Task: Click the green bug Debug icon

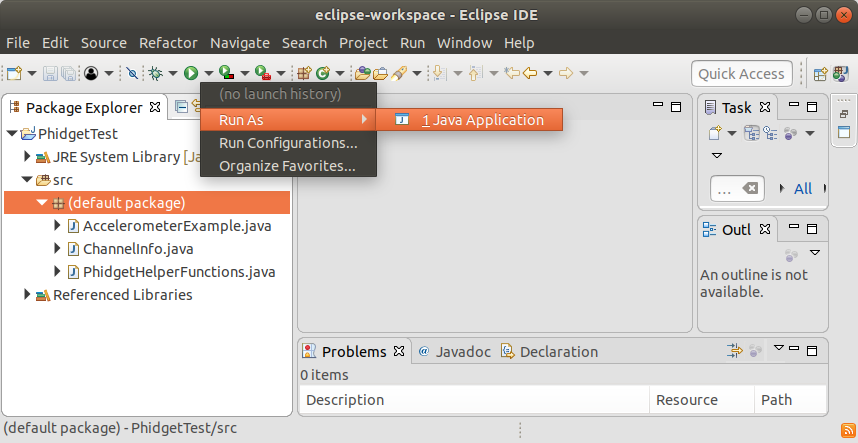Action: (x=156, y=73)
